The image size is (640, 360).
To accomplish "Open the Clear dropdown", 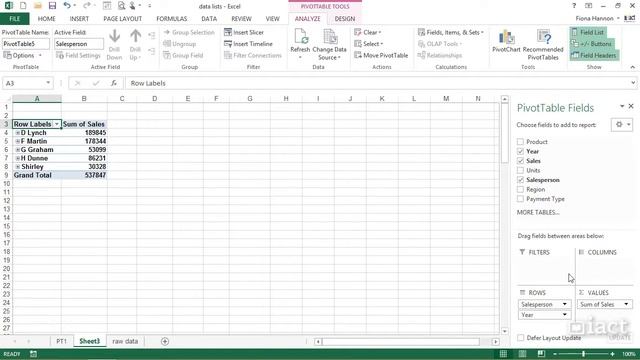I will (x=367, y=32).
